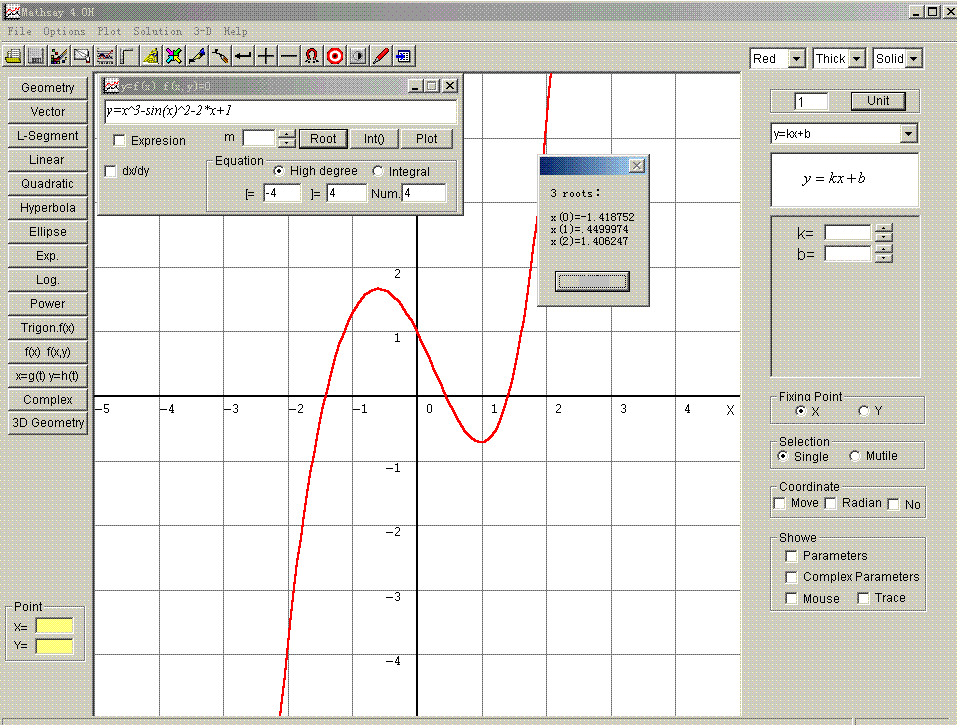Open the y=kx+b equation dropdown
957x725 pixels.
(x=908, y=134)
